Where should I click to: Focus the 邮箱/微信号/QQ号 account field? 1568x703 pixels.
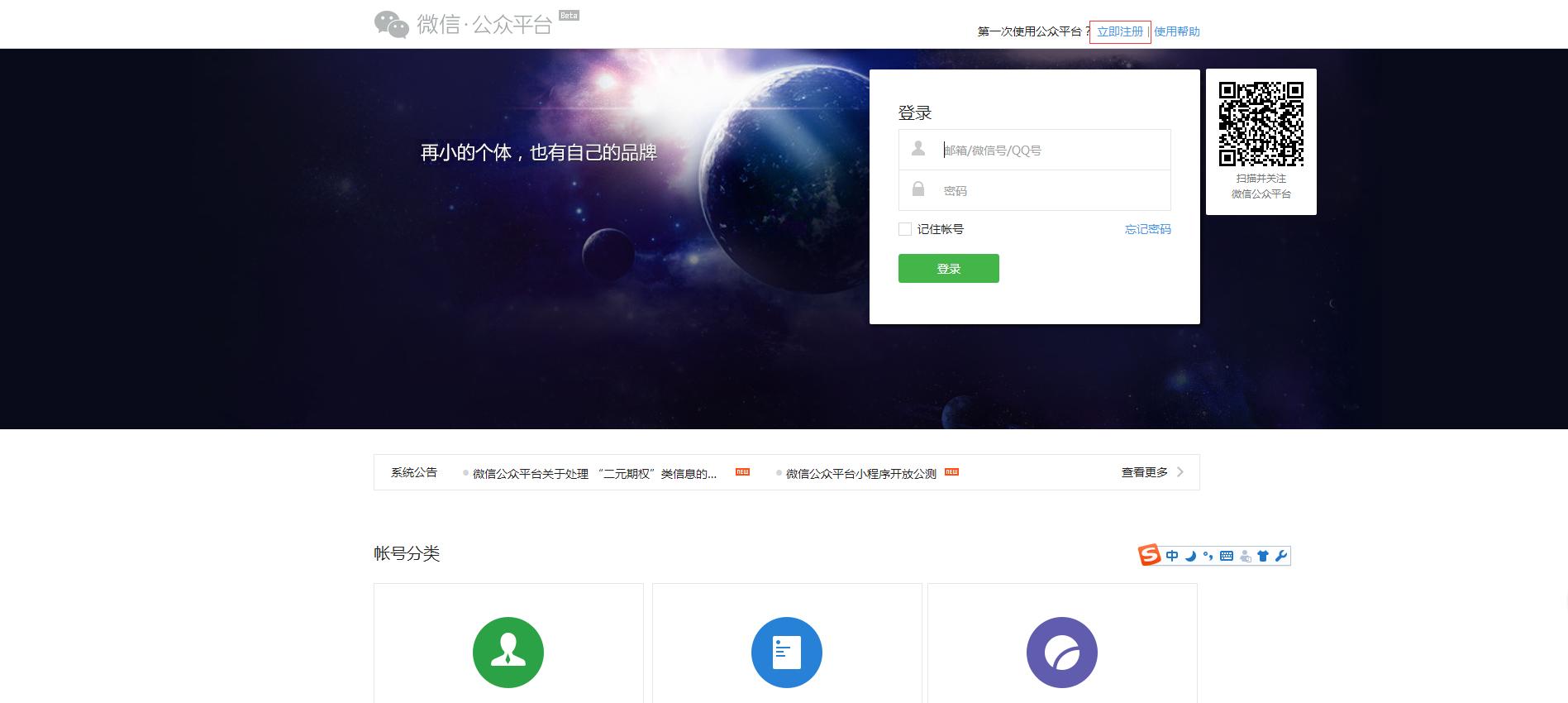point(1034,150)
